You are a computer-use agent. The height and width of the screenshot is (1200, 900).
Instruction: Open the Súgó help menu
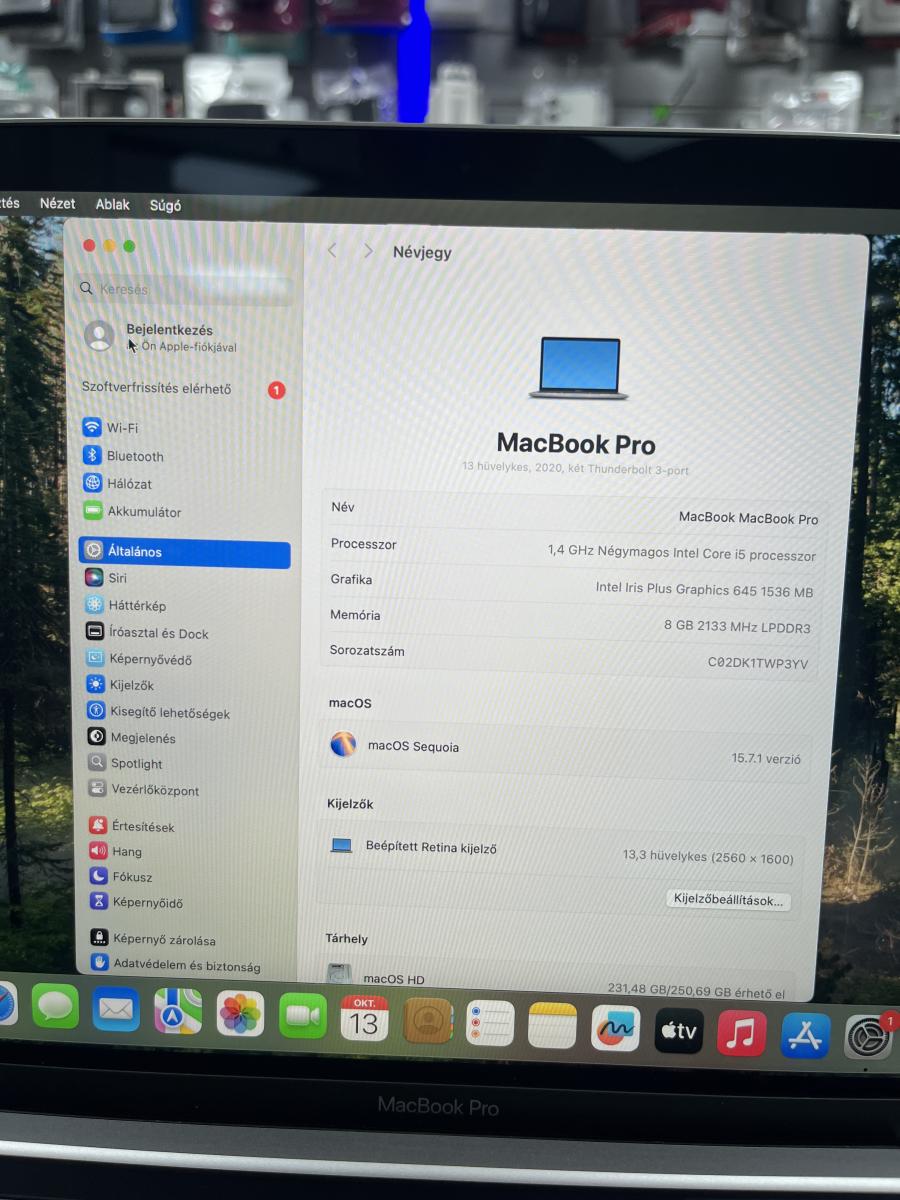click(x=165, y=206)
